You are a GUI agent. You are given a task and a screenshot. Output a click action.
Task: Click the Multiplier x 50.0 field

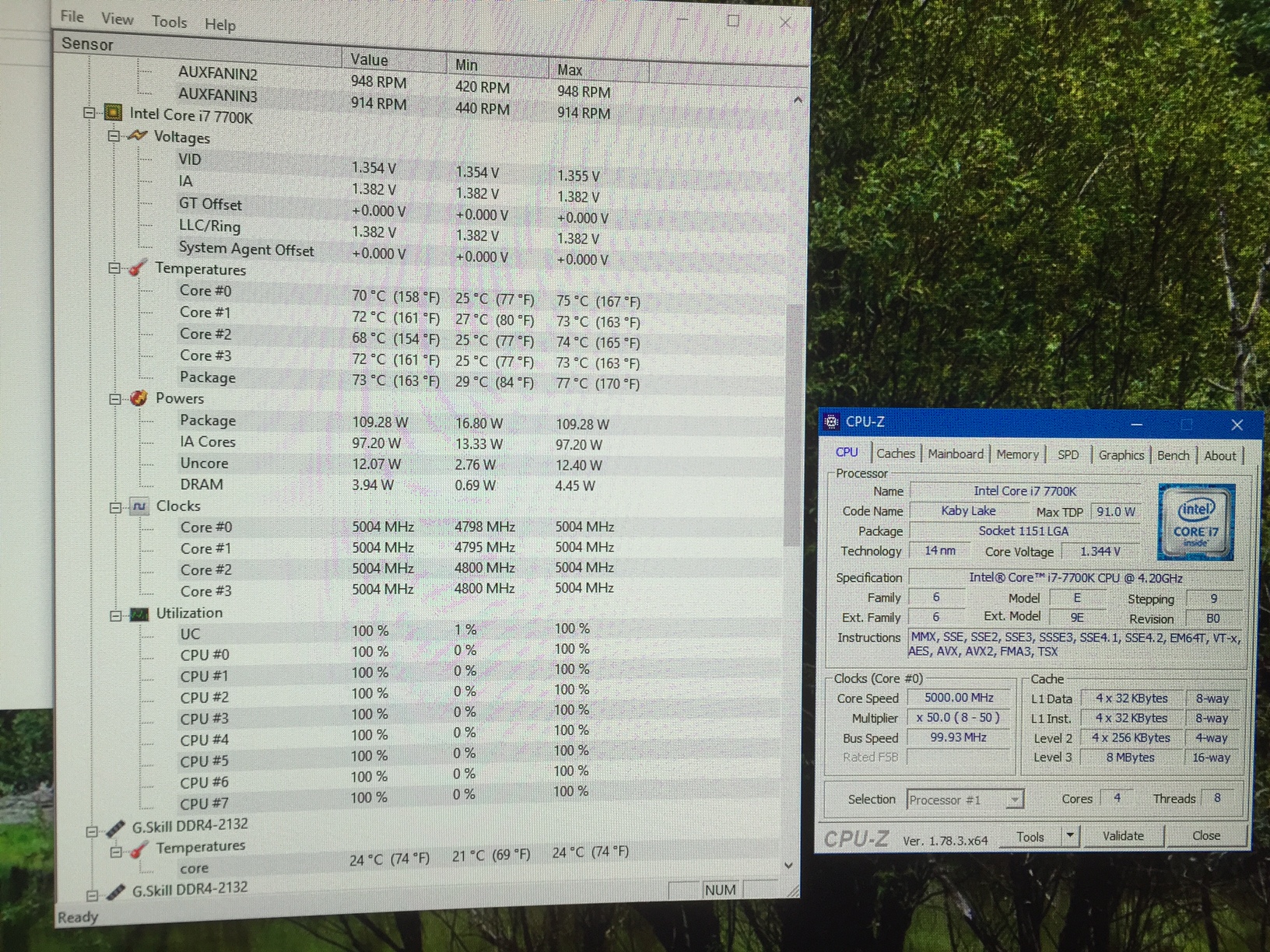click(959, 718)
